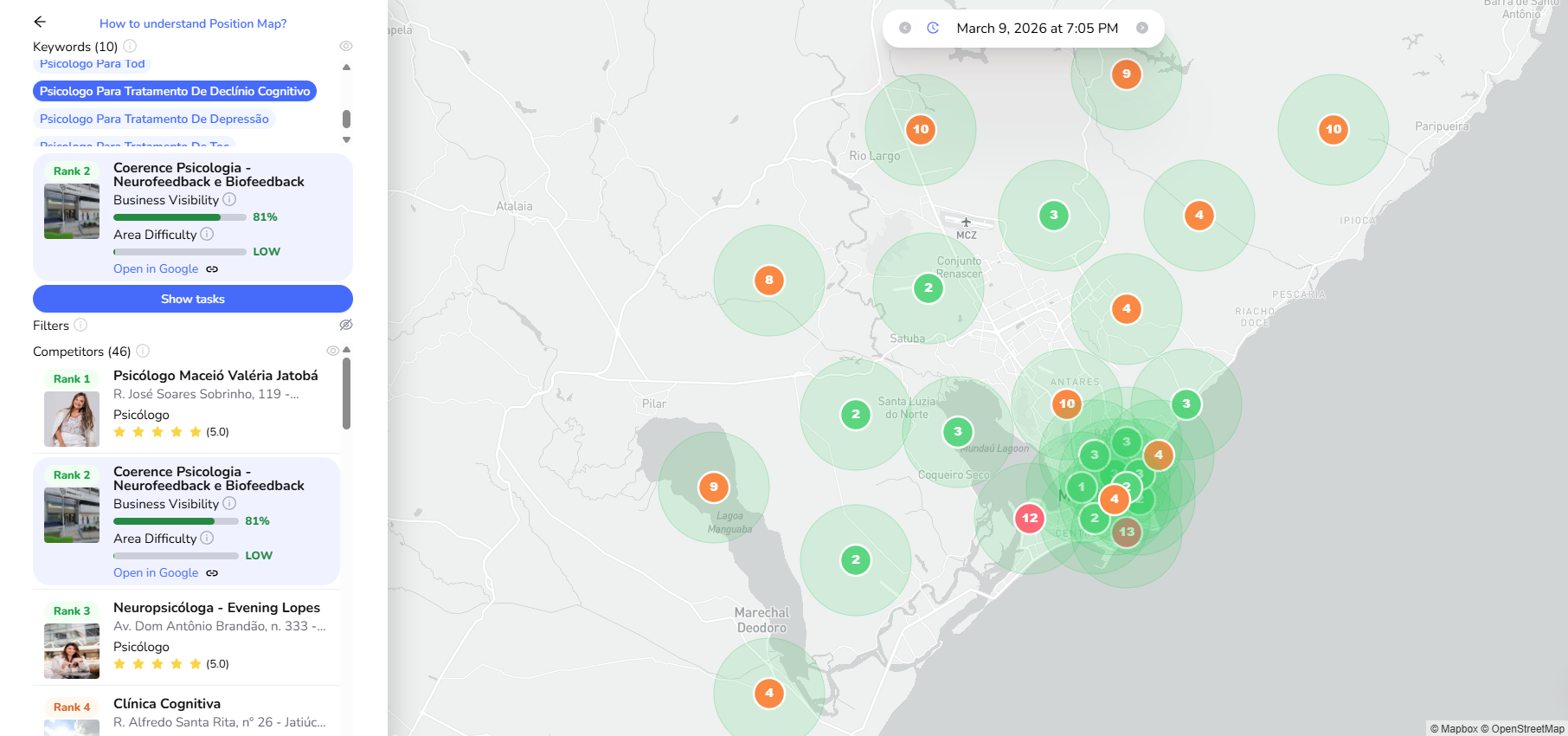Viewport: 1568px width, 736px height.
Task: Open the Filters info icon
Action: 80,325
